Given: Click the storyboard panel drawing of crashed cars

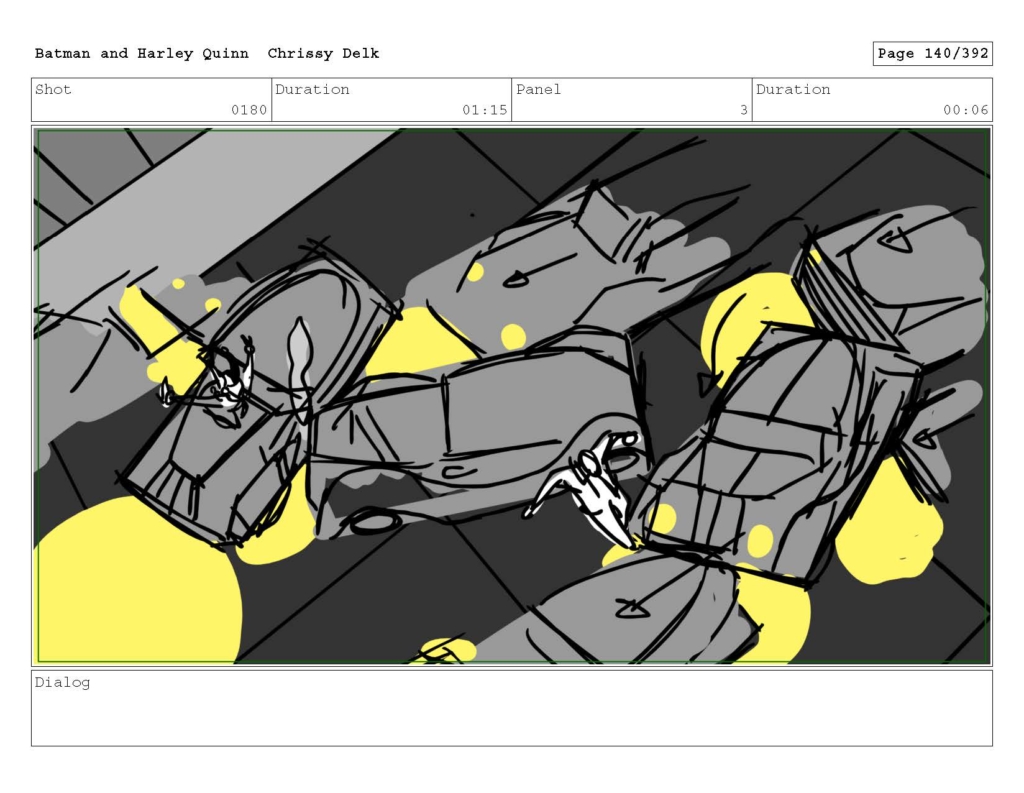Looking at the screenshot, I should (x=512, y=396).
